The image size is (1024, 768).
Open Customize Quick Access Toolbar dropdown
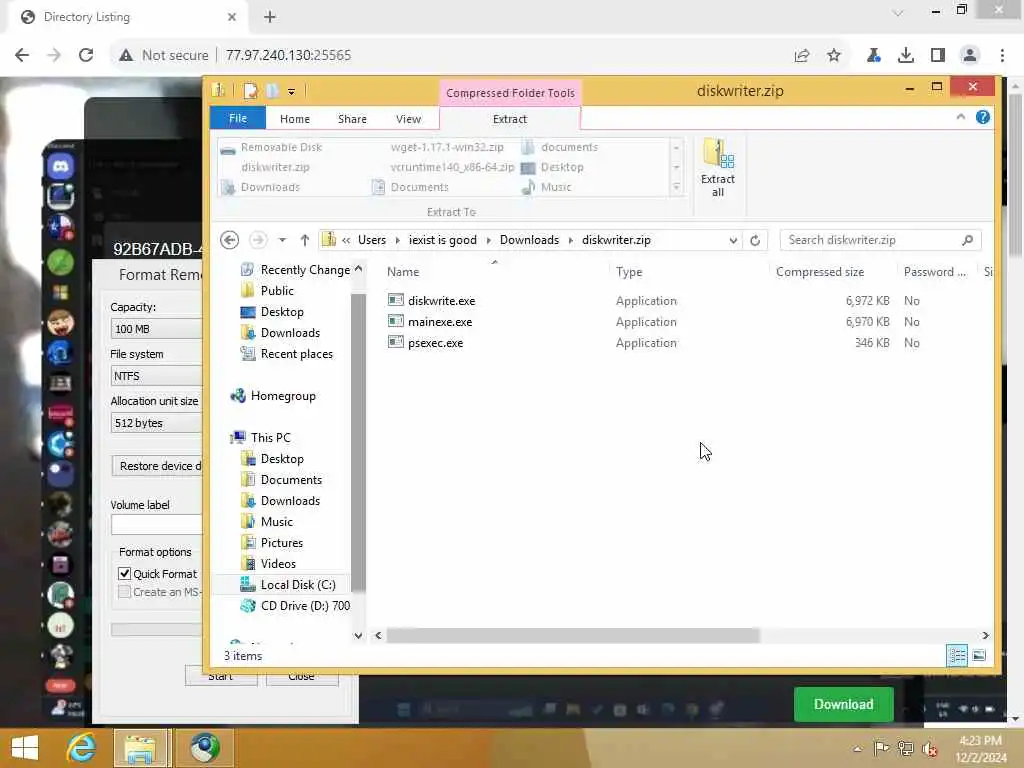[x=291, y=91]
